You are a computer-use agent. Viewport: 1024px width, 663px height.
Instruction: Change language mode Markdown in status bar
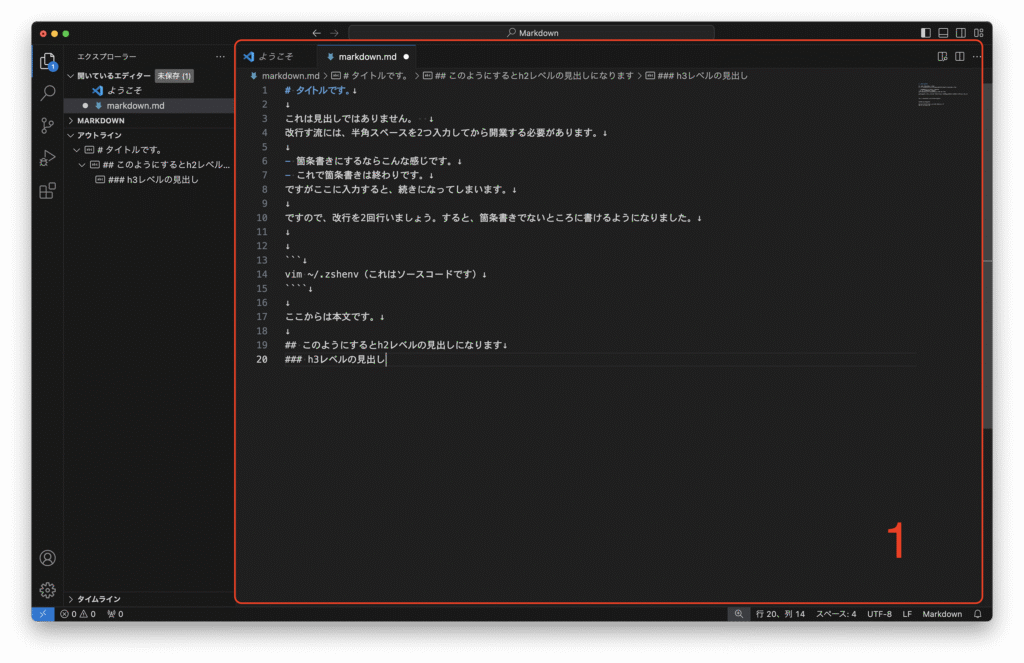coord(942,614)
